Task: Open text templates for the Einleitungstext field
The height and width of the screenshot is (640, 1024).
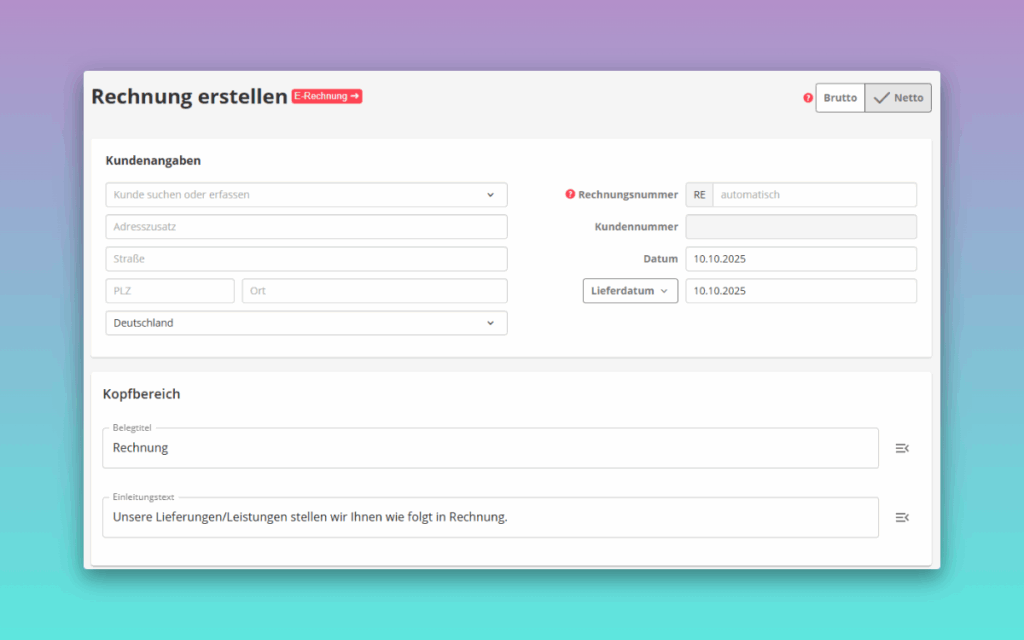Action: click(902, 517)
